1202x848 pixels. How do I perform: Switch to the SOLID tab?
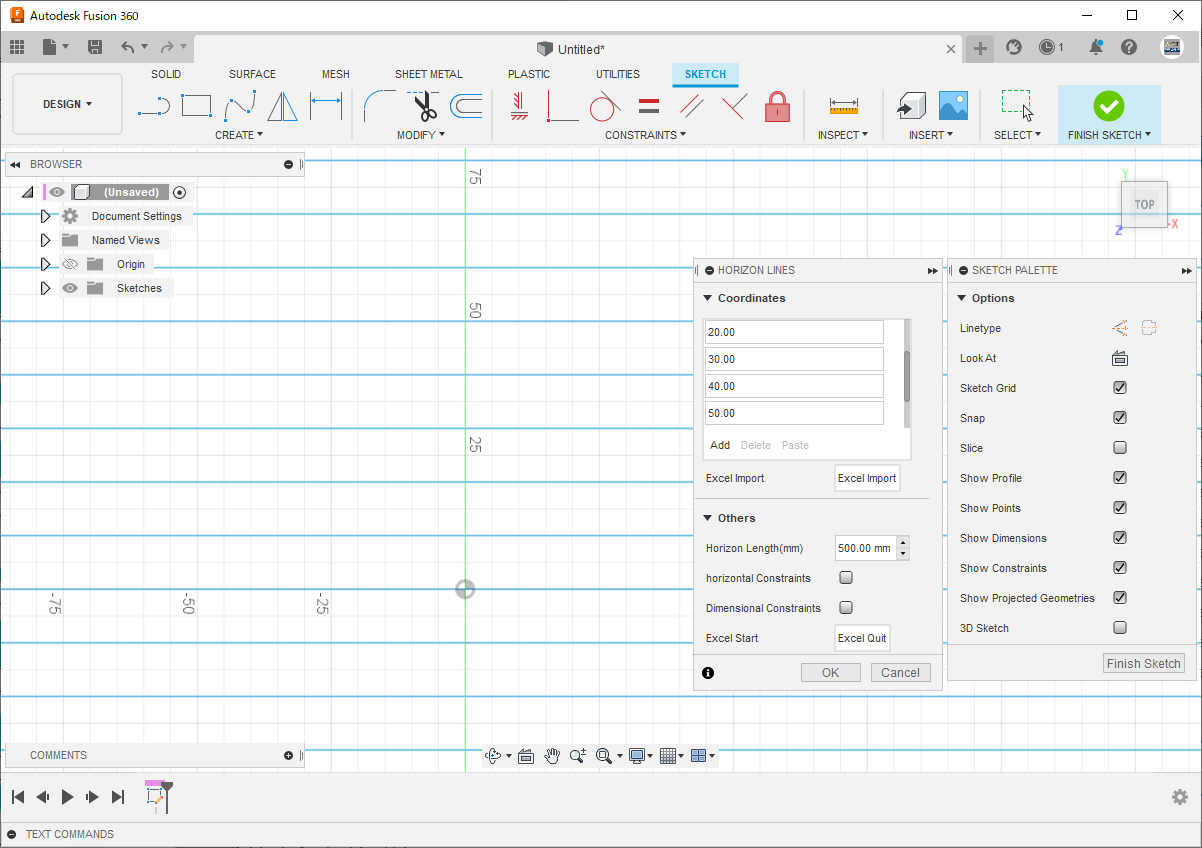tap(166, 74)
